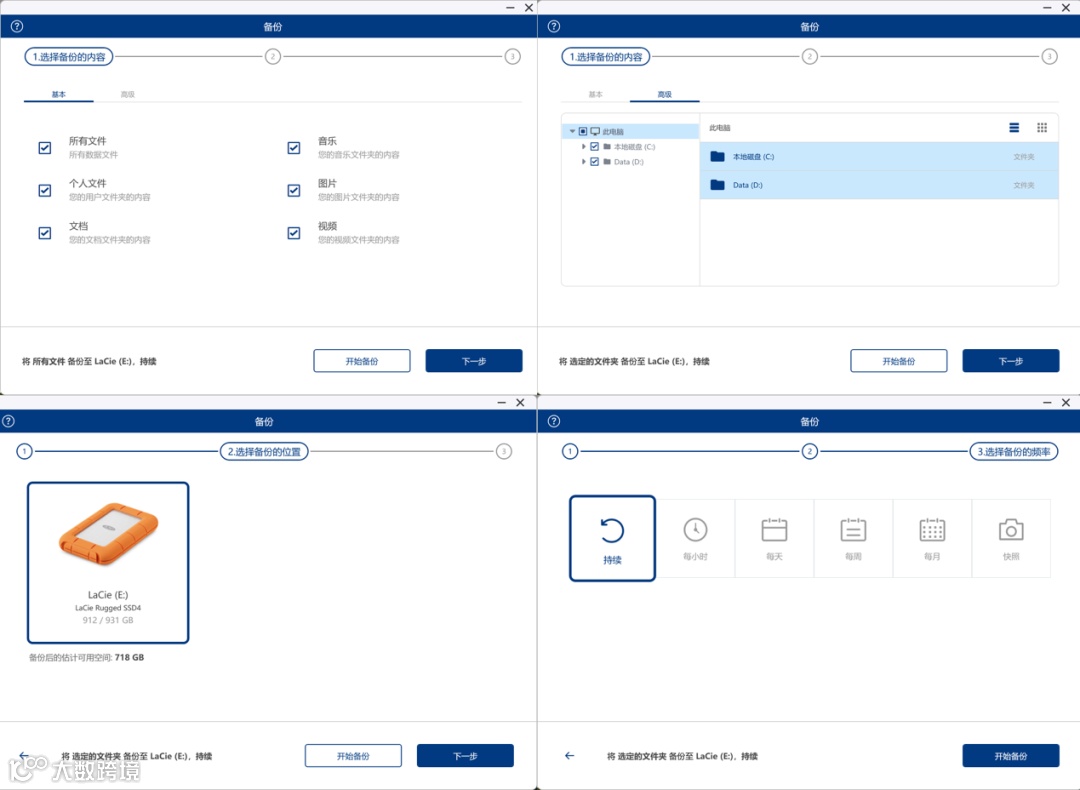This screenshot has width=1080, height=790.
Task: Click 此电脑 label in folder tree
Action: tap(613, 131)
